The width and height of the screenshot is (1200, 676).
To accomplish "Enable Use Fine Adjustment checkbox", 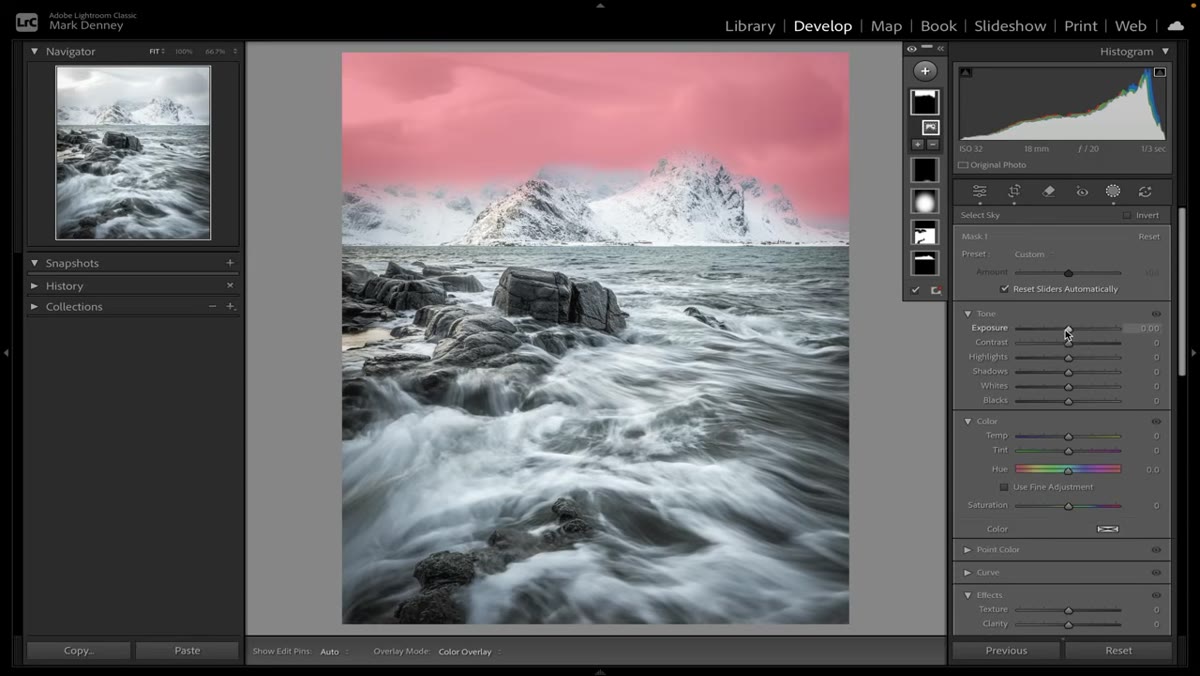I will (x=1004, y=487).
